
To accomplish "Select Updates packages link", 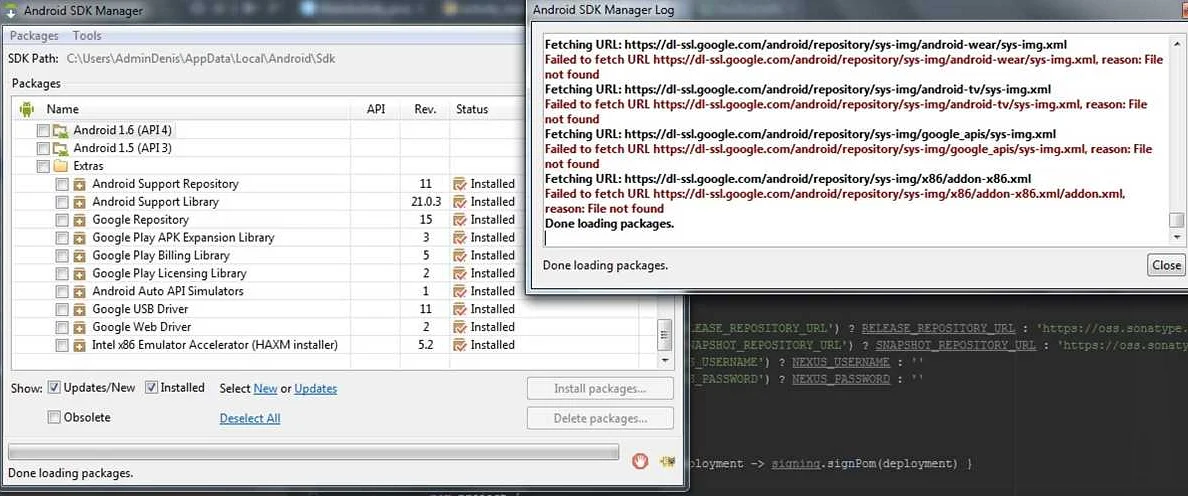I will [316, 388].
